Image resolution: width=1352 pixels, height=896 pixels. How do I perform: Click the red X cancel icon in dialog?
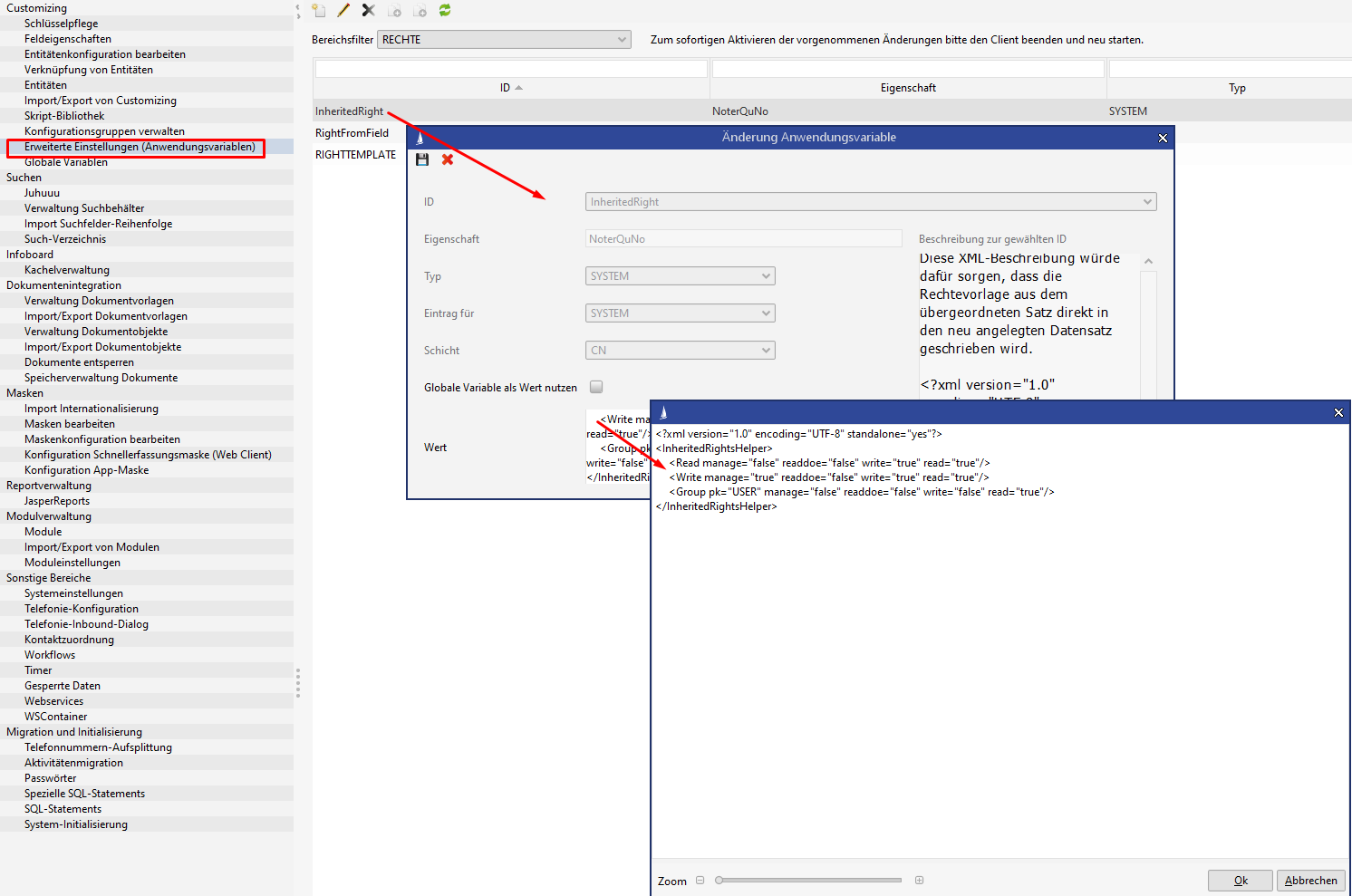448,159
